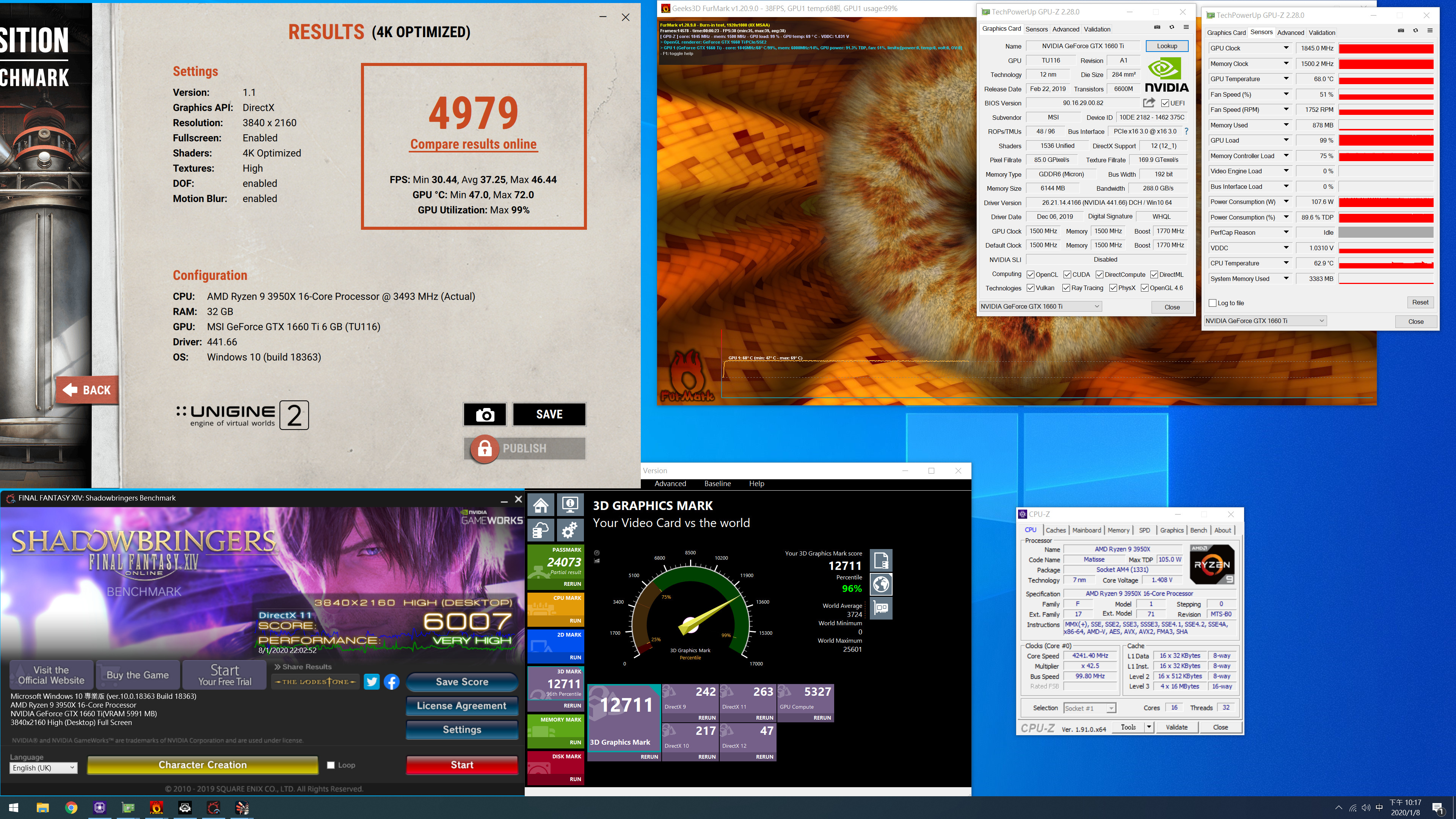Click the CPU Temperature sensor graph bar
The width and height of the screenshot is (1456, 819).
pyautogui.click(x=1385, y=263)
